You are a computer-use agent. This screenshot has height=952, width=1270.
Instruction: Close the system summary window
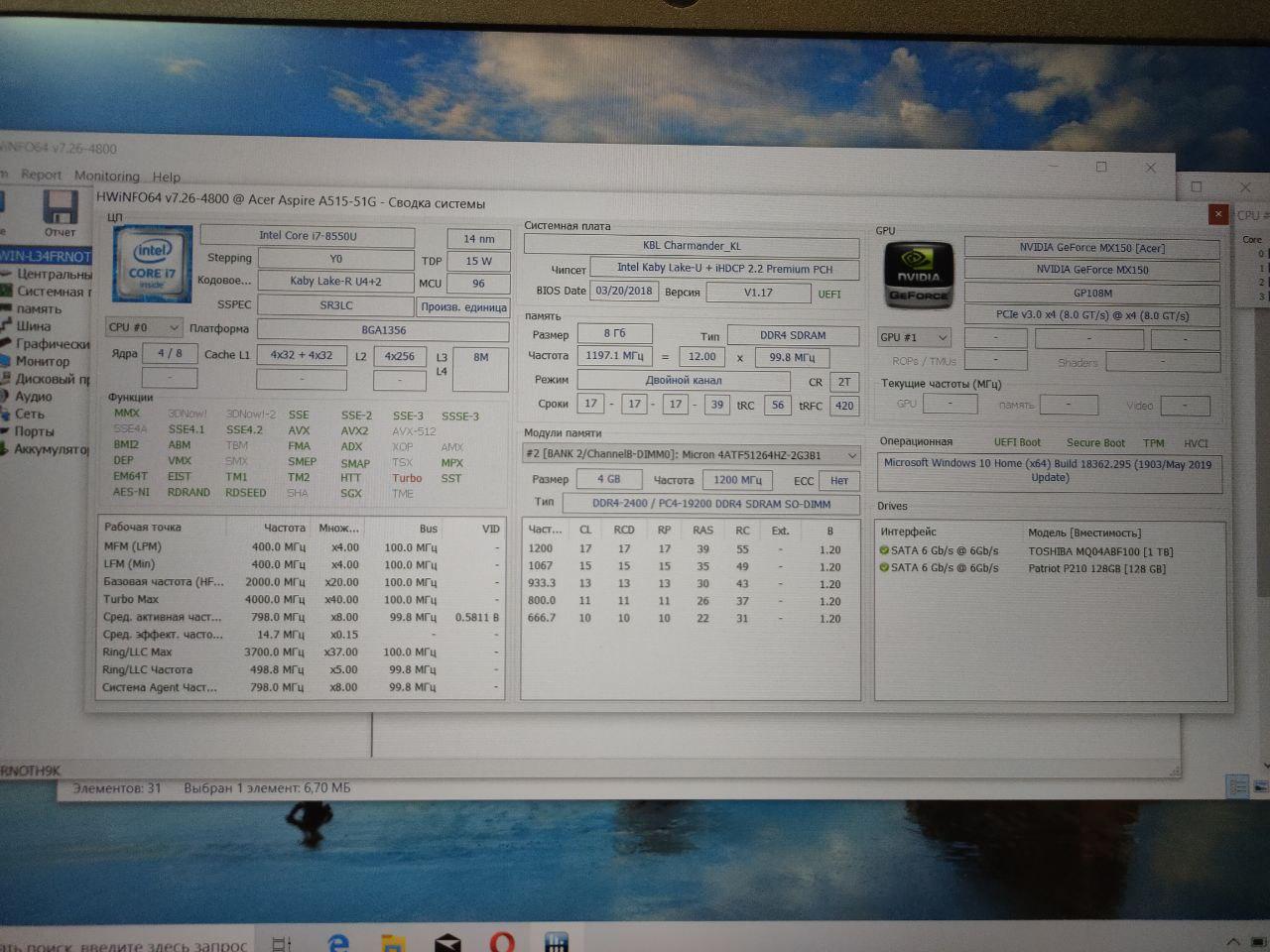pyautogui.click(x=1217, y=214)
